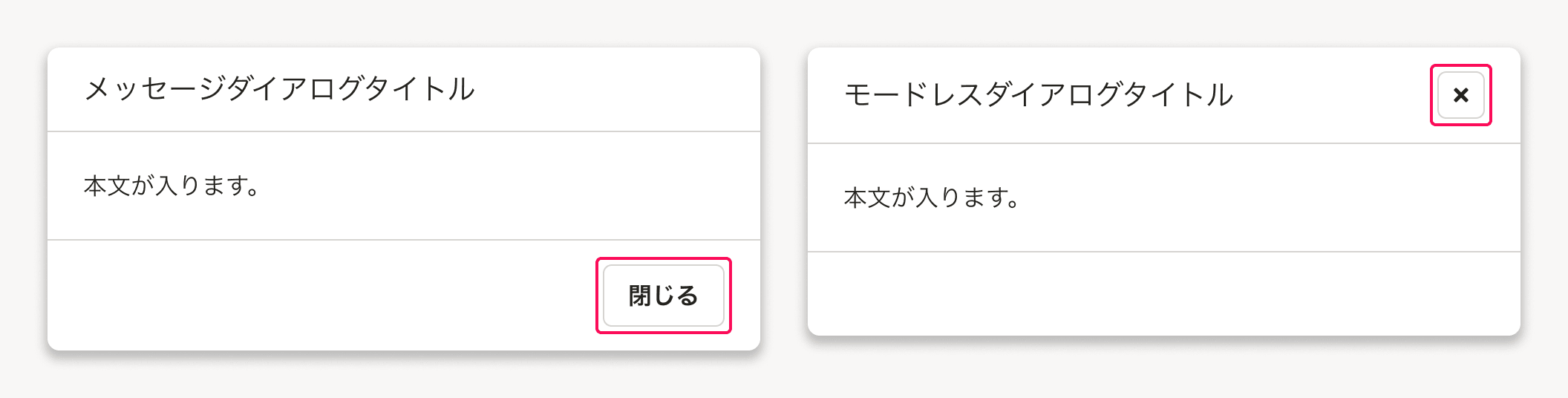The image size is (1568, 398).
Task: Click empty footer space left of 閉じる
Action: 319,296
